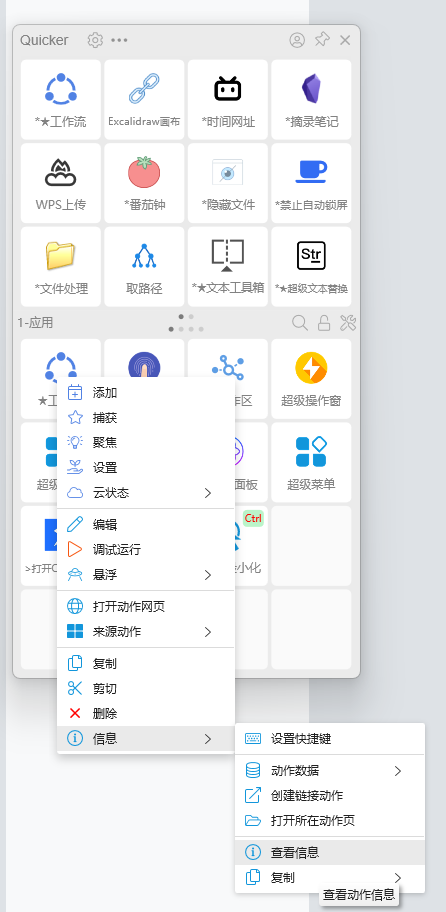This screenshot has height=912, width=446.
Task: Expand the 来源动作 submenu arrow
Action: (x=208, y=632)
